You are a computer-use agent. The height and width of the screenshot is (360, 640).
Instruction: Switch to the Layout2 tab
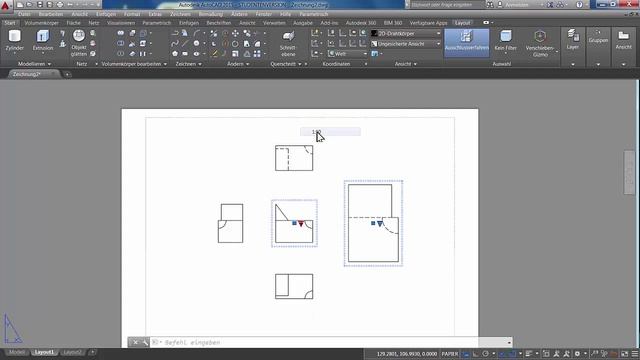[x=72, y=352]
